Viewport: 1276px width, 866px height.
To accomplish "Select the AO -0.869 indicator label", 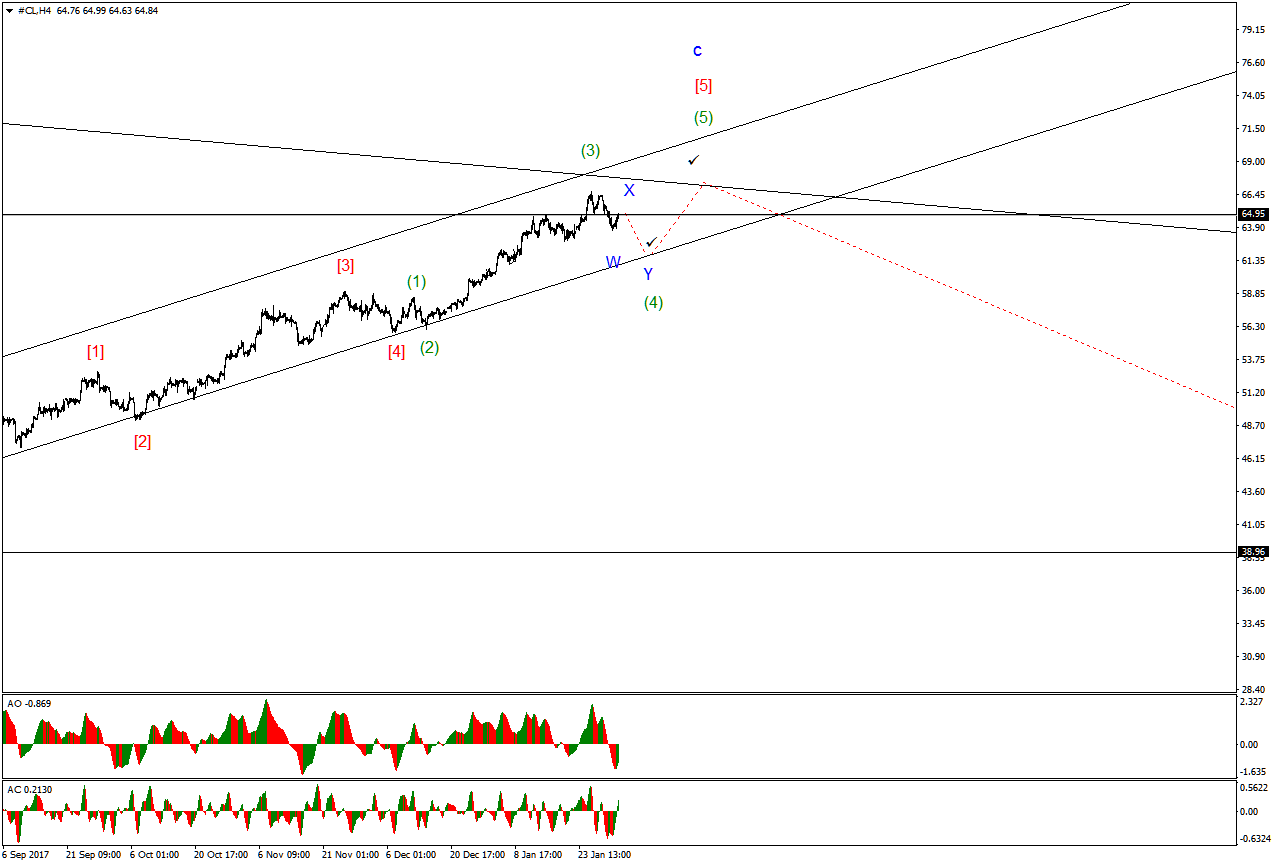I will [29, 704].
